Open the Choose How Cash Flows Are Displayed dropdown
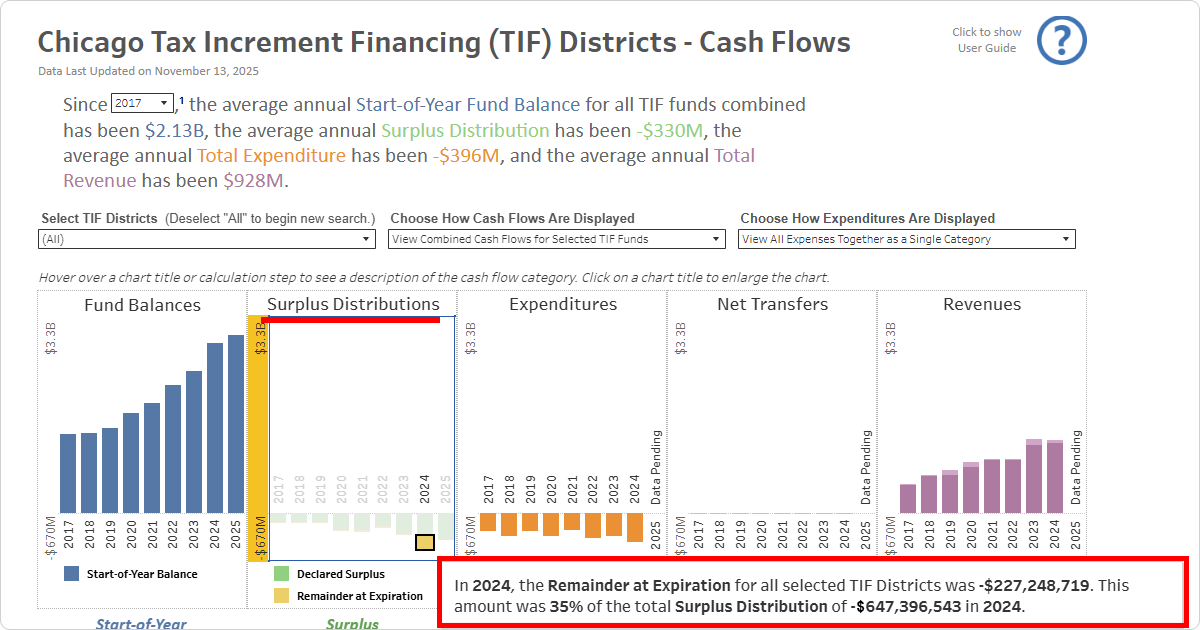The image size is (1200, 630). pyautogui.click(x=556, y=238)
